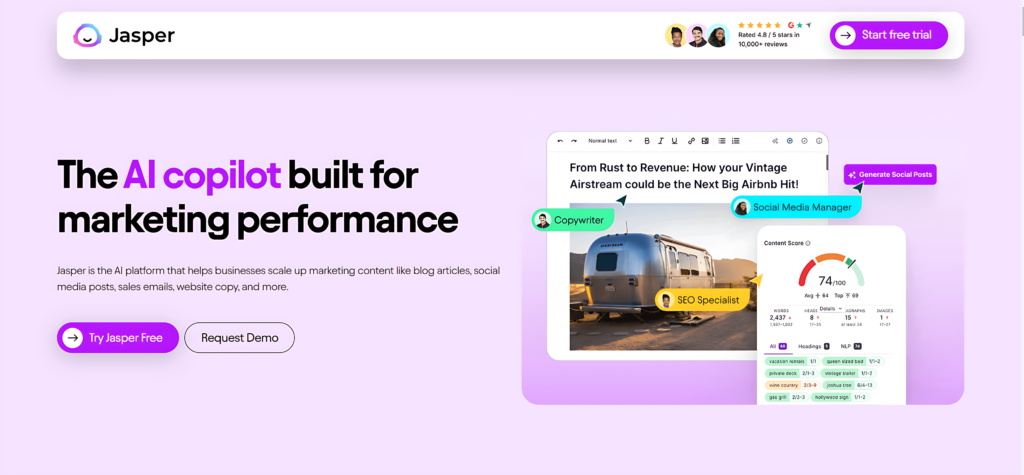The height and width of the screenshot is (475, 1024).
Task: Click the info icon next to Content Score
Action: point(808,243)
